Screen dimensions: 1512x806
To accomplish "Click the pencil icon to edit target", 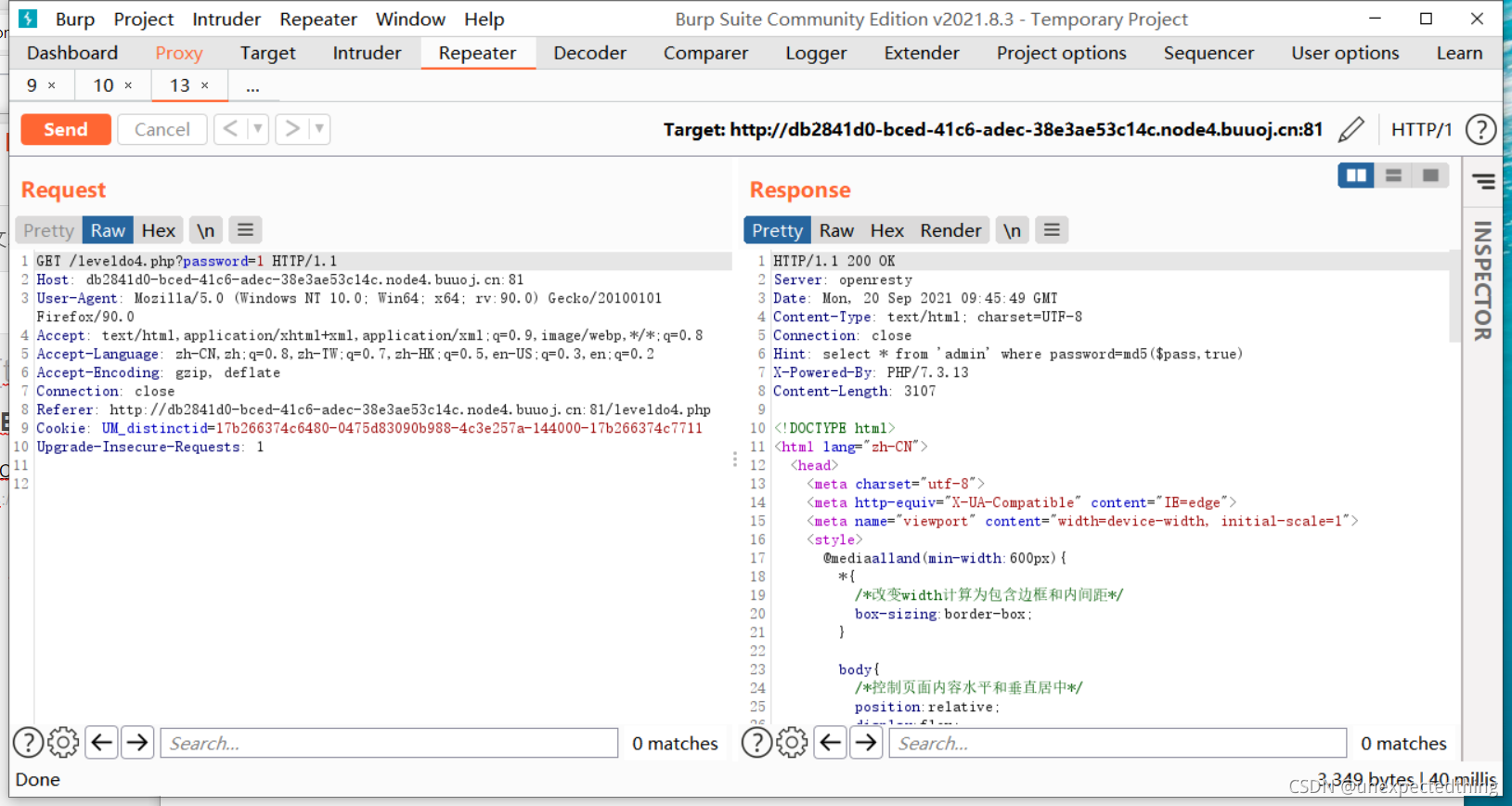I will click(1351, 129).
